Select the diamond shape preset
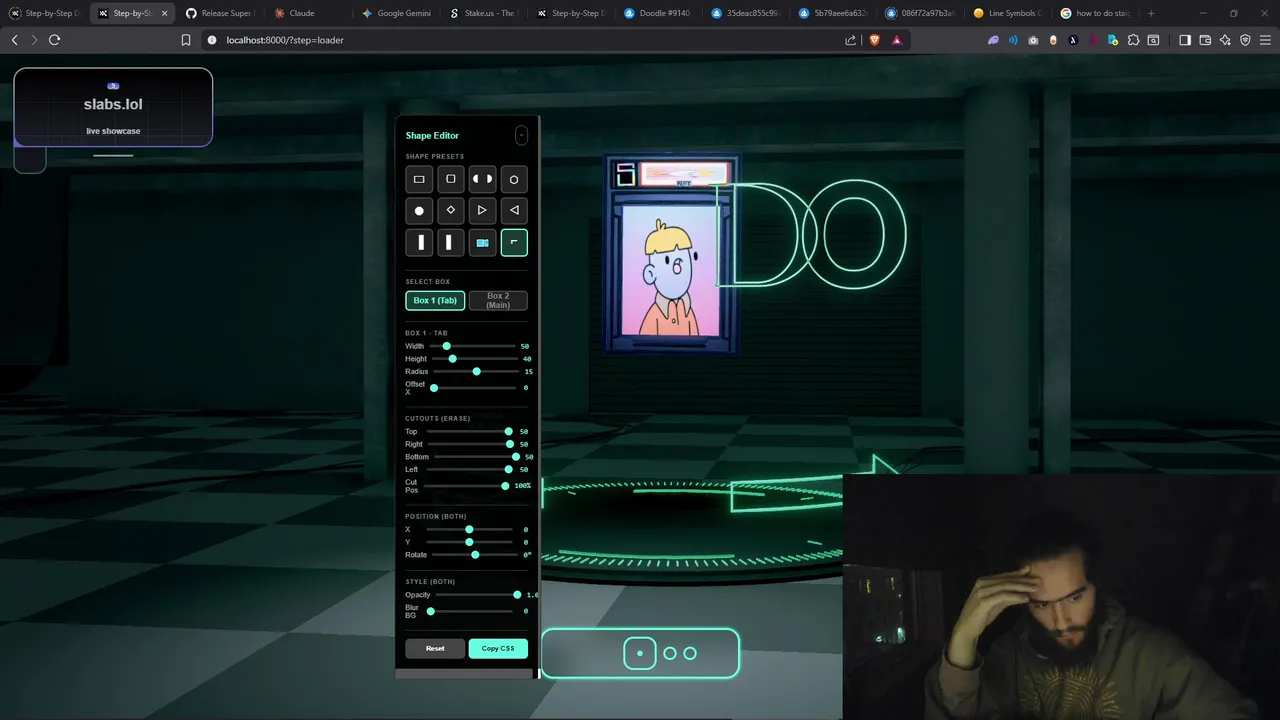 tap(451, 210)
